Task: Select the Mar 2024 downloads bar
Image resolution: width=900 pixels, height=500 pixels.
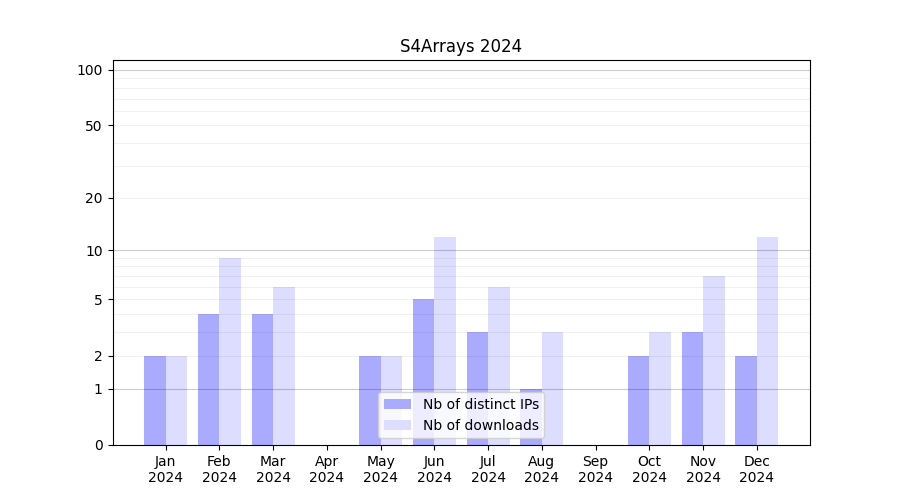Action: click(284, 365)
